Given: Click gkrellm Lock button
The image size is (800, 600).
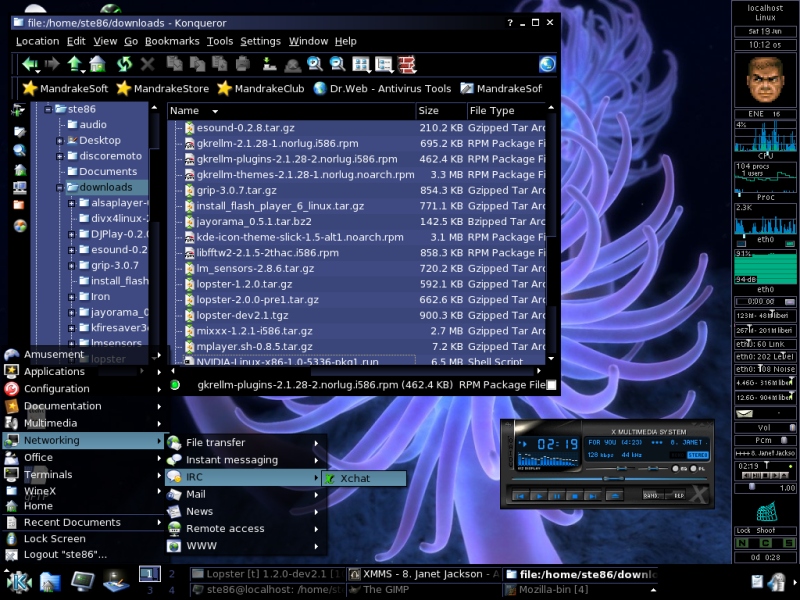Looking at the screenshot, I should tap(743, 531).
